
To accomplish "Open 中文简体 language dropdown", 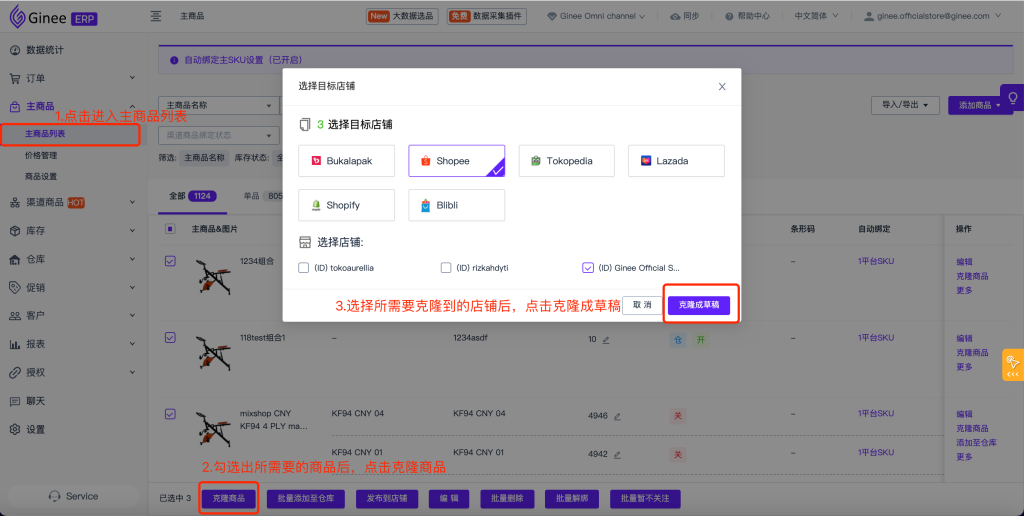I will pyautogui.click(x=816, y=16).
